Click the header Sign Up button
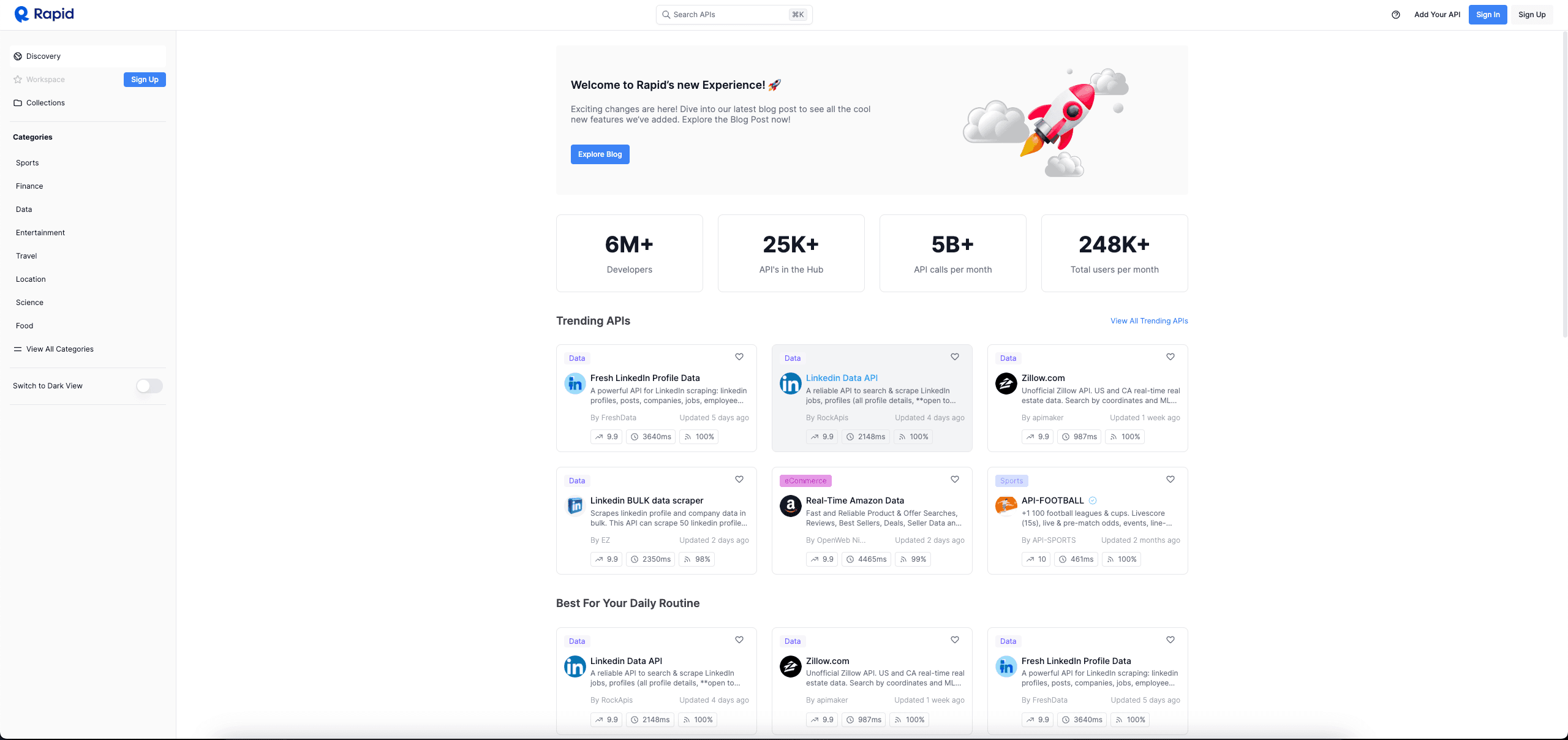Screen dimensions: 1568x740 click(1532, 15)
